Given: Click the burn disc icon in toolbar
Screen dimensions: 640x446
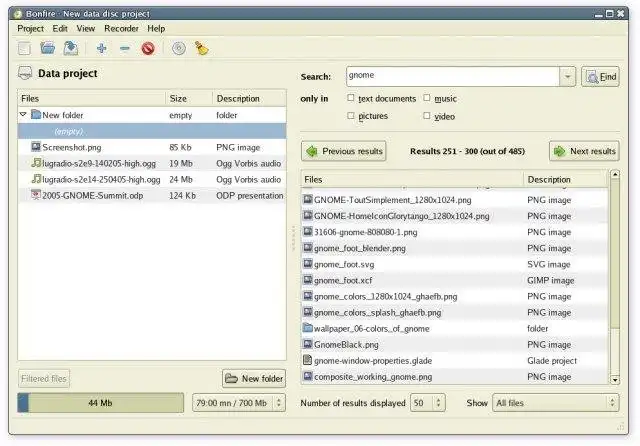Looking at the screenshot, I should pos(178,48).
